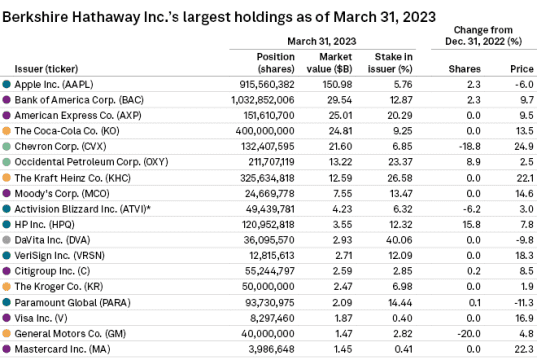The height and width of the screenshot is (360, 537).
Task: Click the teal dot beside Paramount Global (PARA)
Action: (7, 302)
